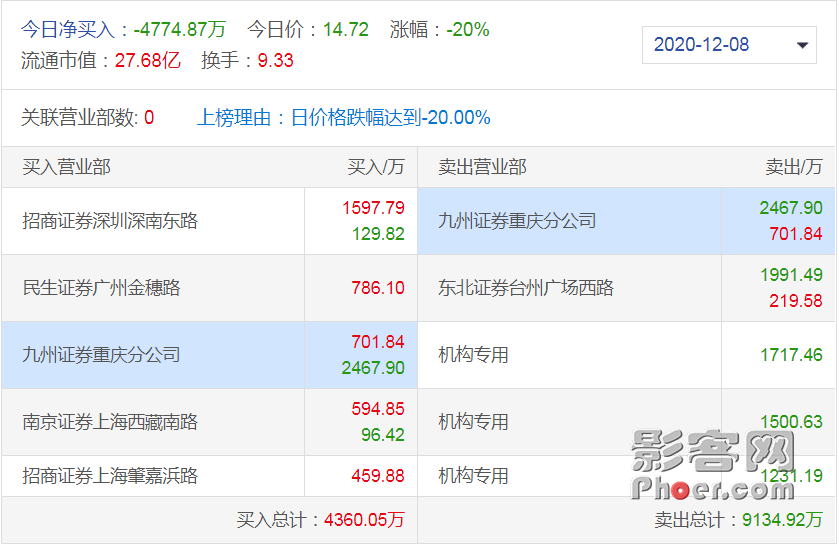Click the 买入营业部 column header

click(66, 167)
